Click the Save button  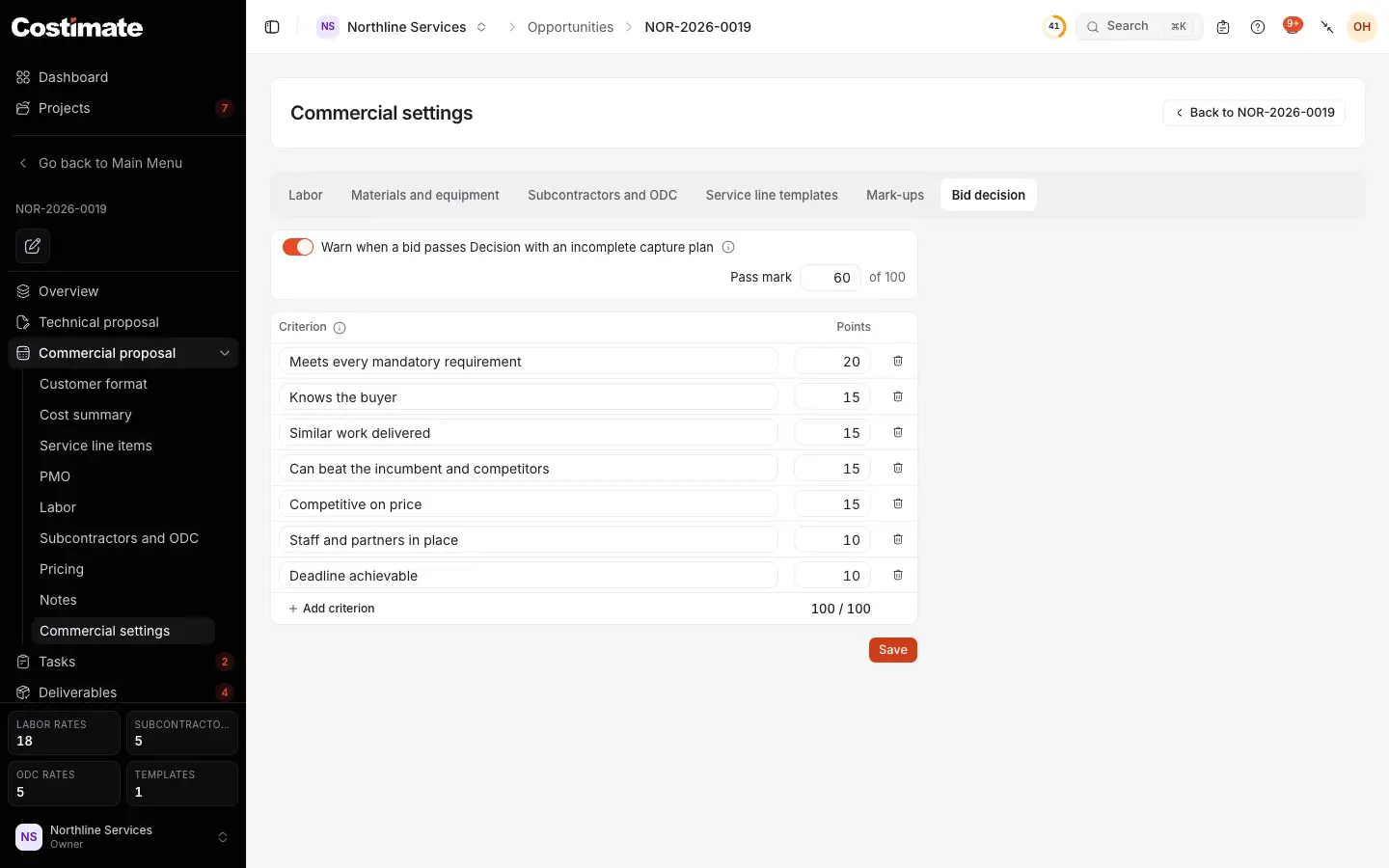click(893, 650)
